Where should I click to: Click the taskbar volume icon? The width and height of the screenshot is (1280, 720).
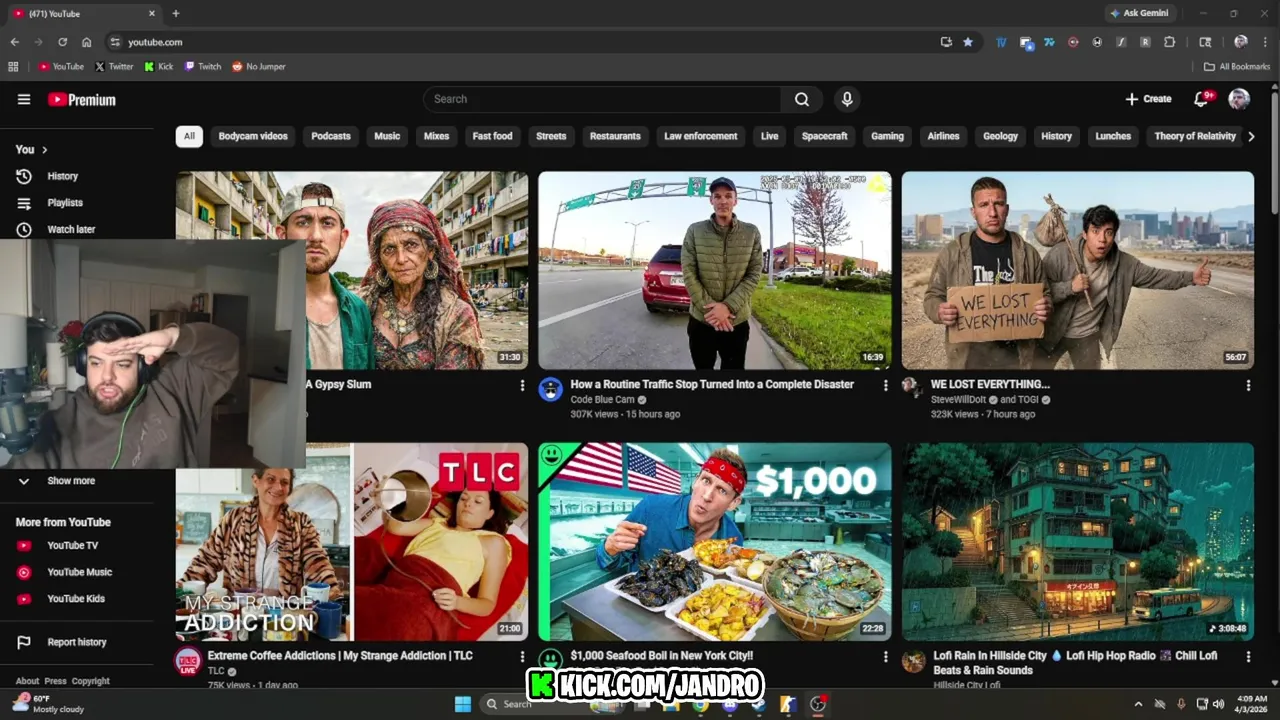[x=1218, y=704]
